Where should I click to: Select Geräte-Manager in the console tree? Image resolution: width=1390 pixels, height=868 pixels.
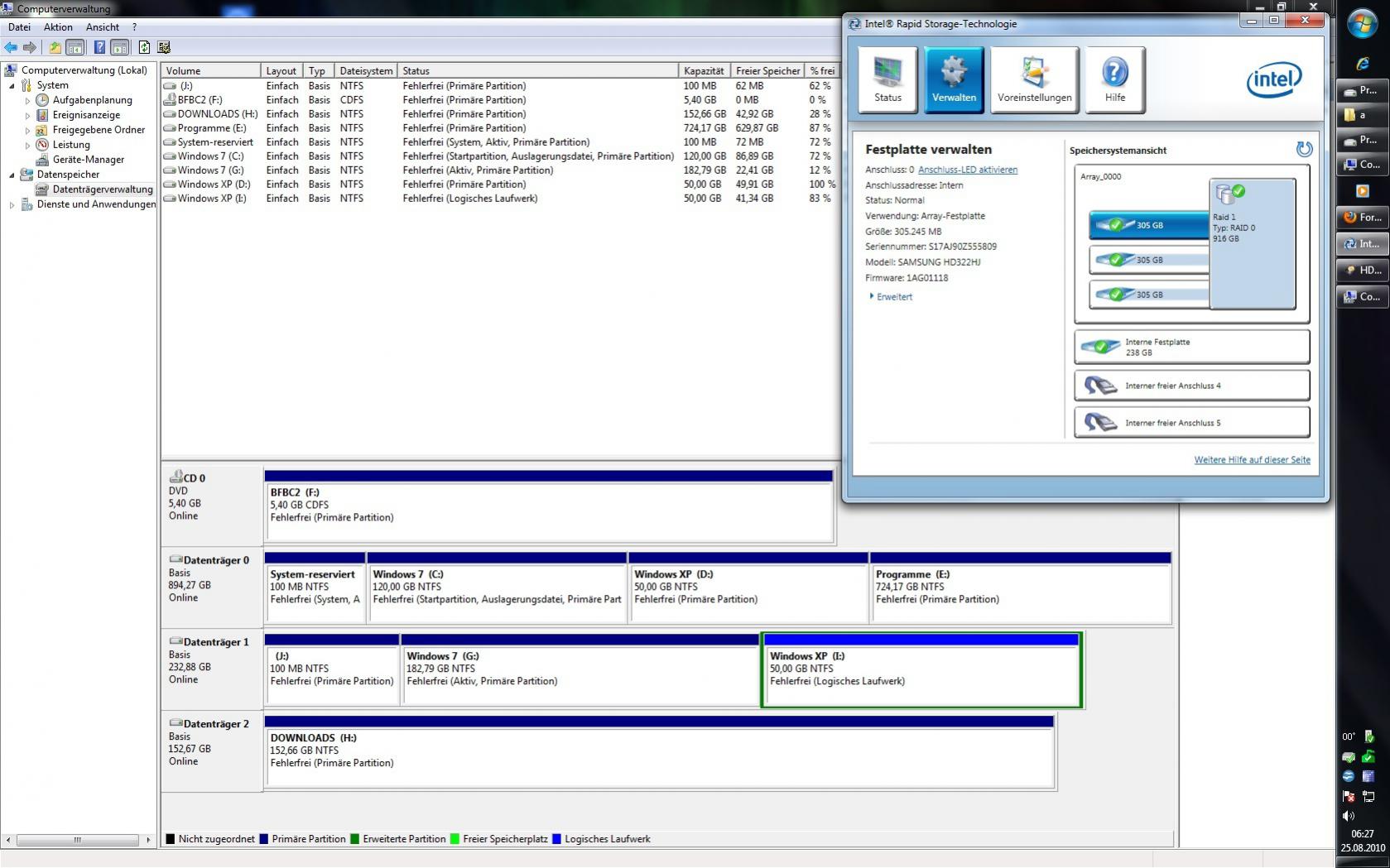click(88, 160)
